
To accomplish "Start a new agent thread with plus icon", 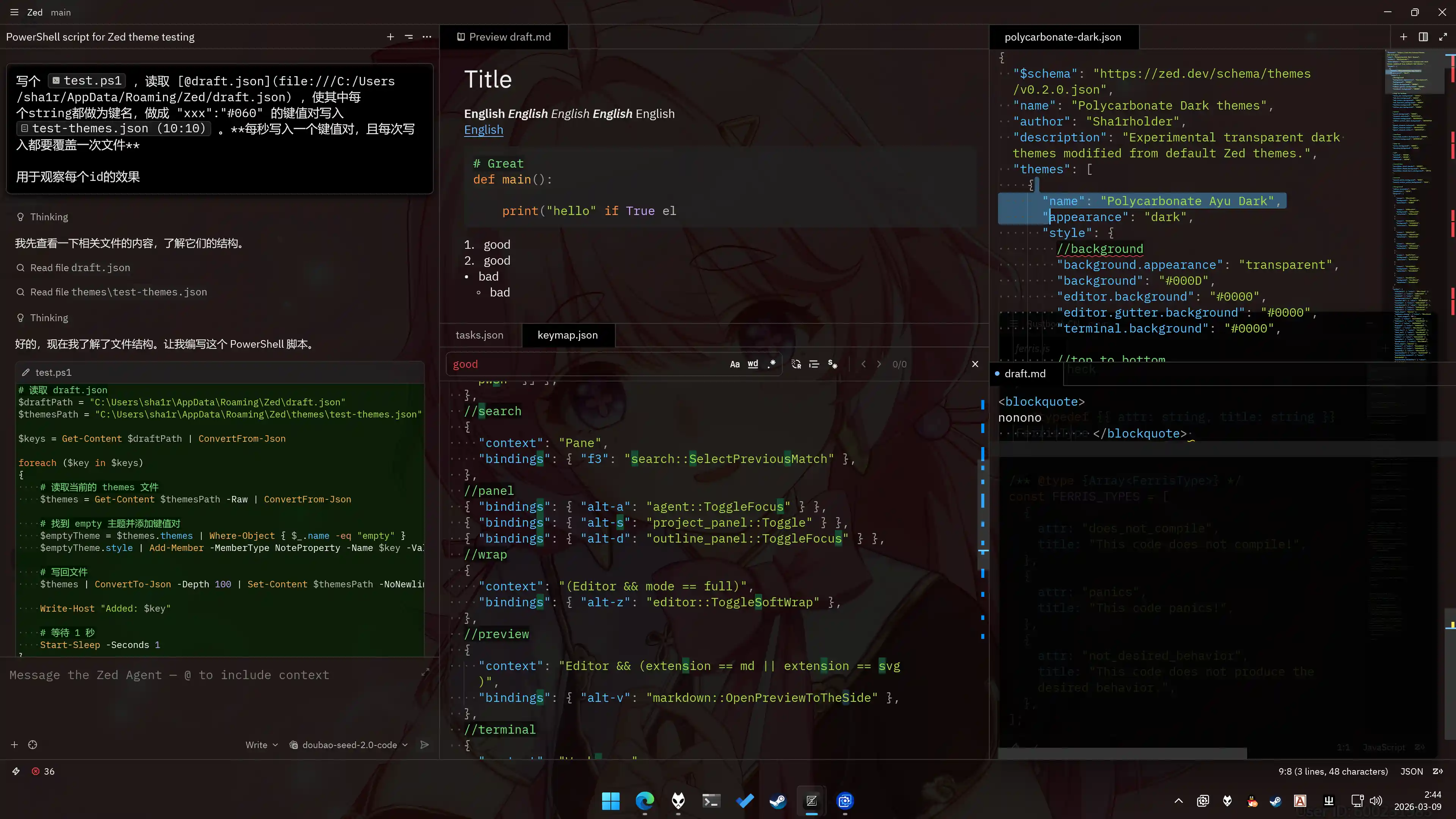I will click(390, 37).
